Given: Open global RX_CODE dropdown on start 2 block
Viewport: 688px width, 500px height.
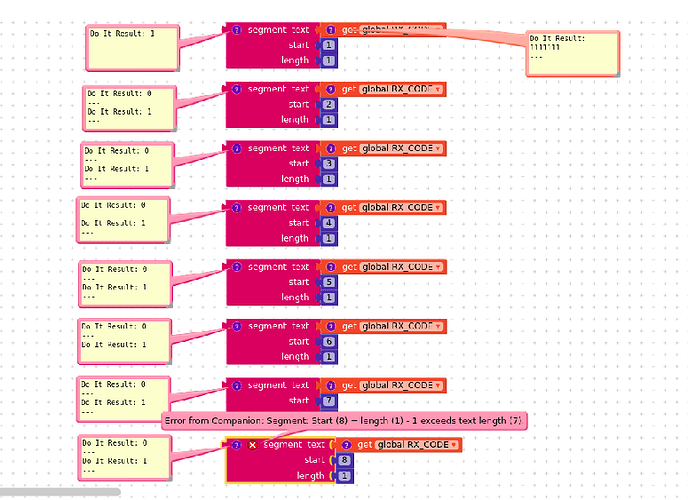Looking at the screenshot, I should pos(401,89).
